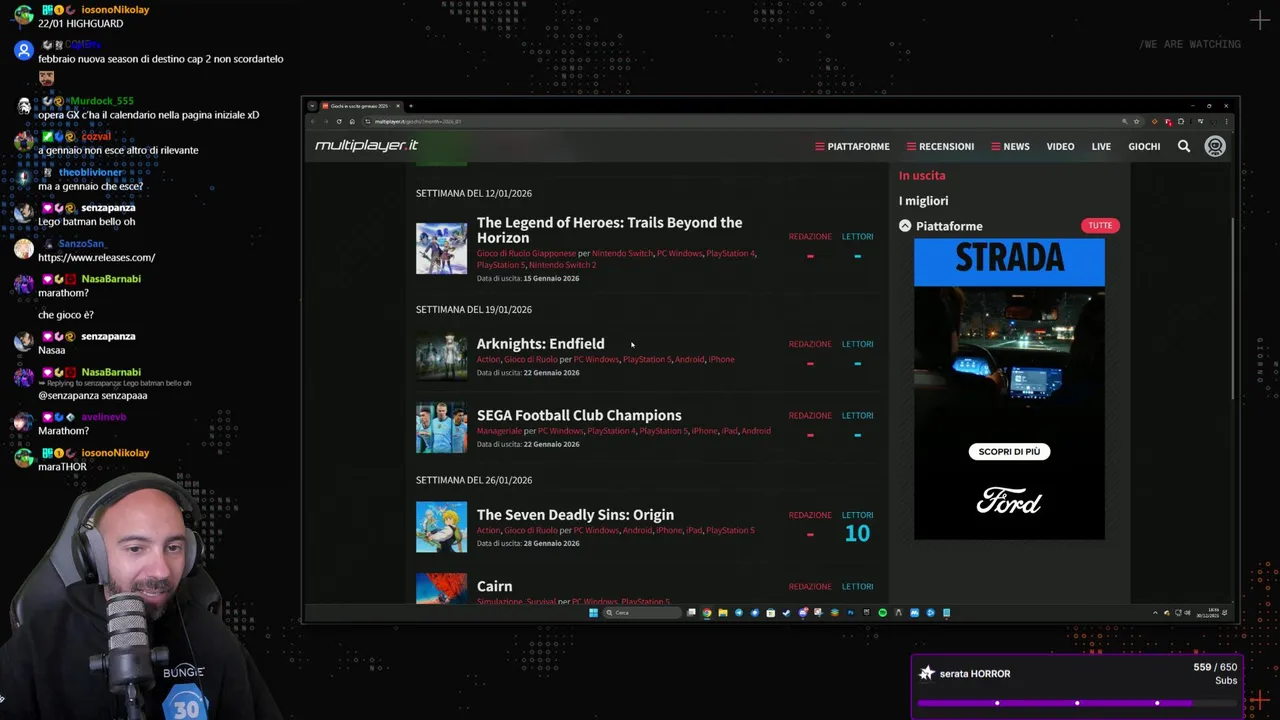This screenshot has width=1280, height=720.
Task: Click the multiplayer.it logo
Action: tap(366, 146)
